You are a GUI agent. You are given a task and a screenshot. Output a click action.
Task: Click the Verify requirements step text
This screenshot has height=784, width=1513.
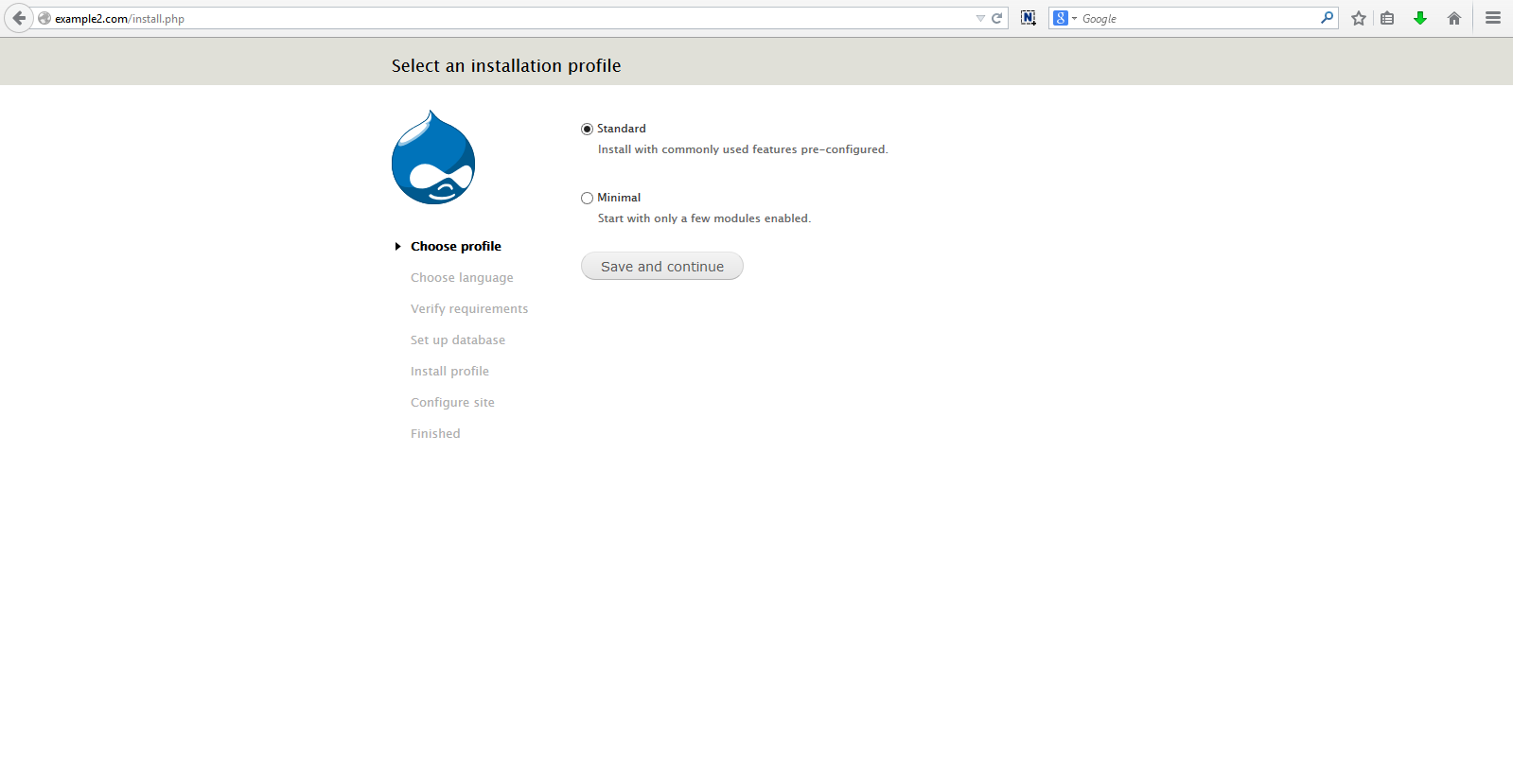pos(469,309)
